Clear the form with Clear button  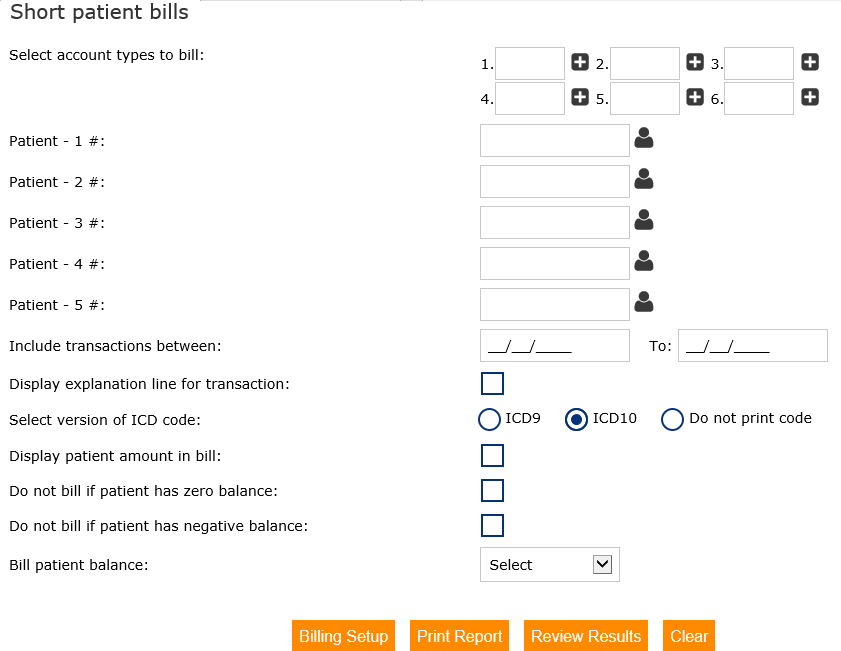coord(689,636)
